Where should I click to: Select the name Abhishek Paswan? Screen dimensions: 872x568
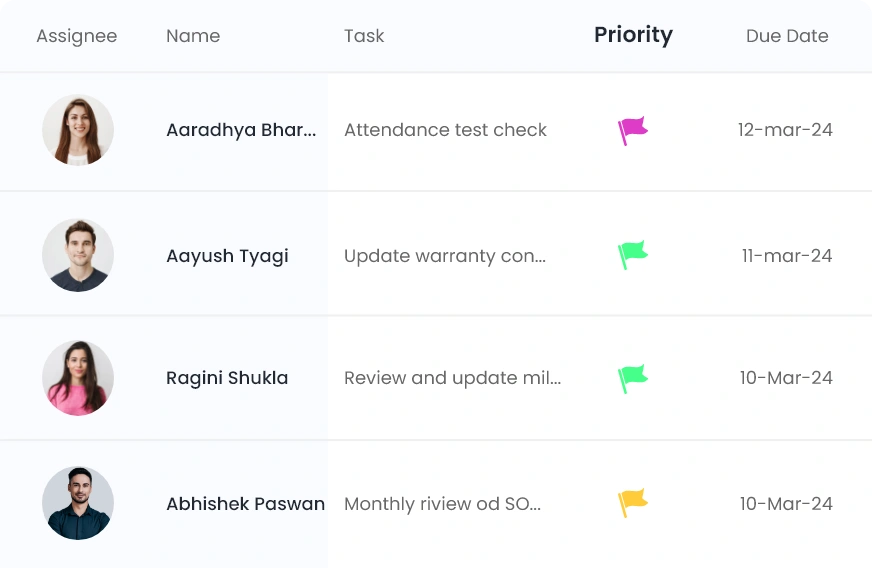pos(245,504)
